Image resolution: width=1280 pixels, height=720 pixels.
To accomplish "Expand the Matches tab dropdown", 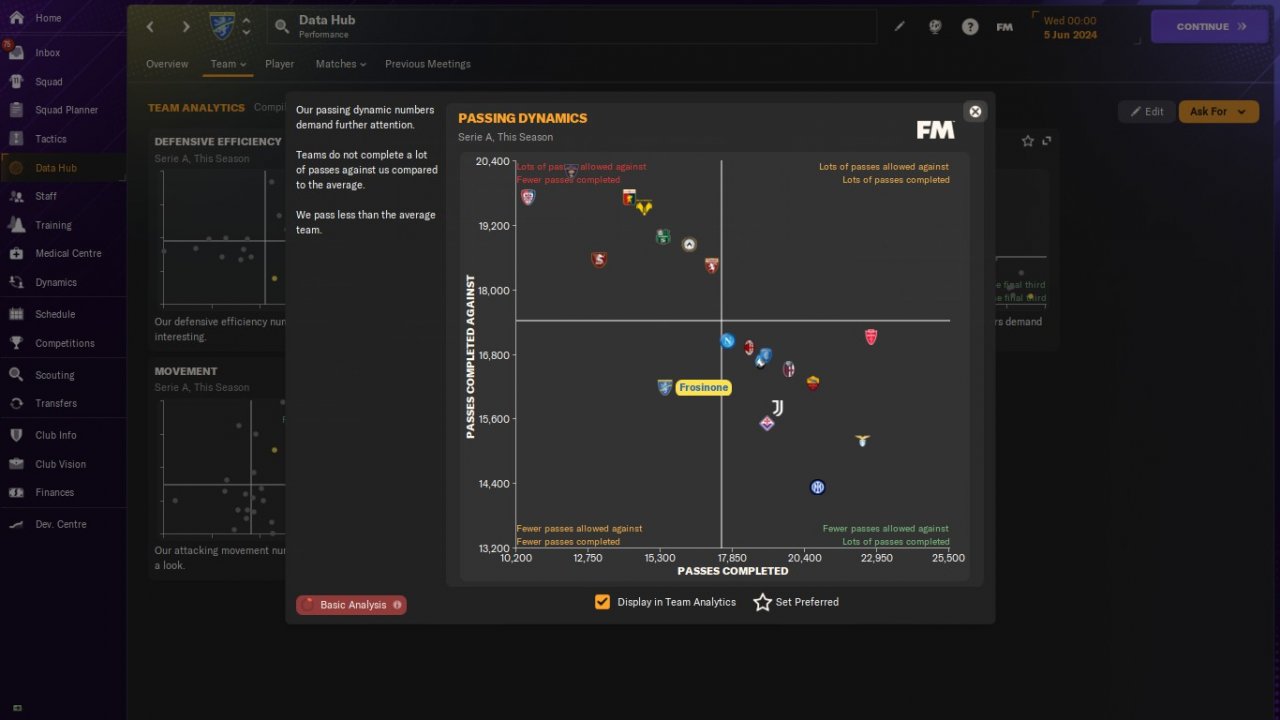I will 341,64.
